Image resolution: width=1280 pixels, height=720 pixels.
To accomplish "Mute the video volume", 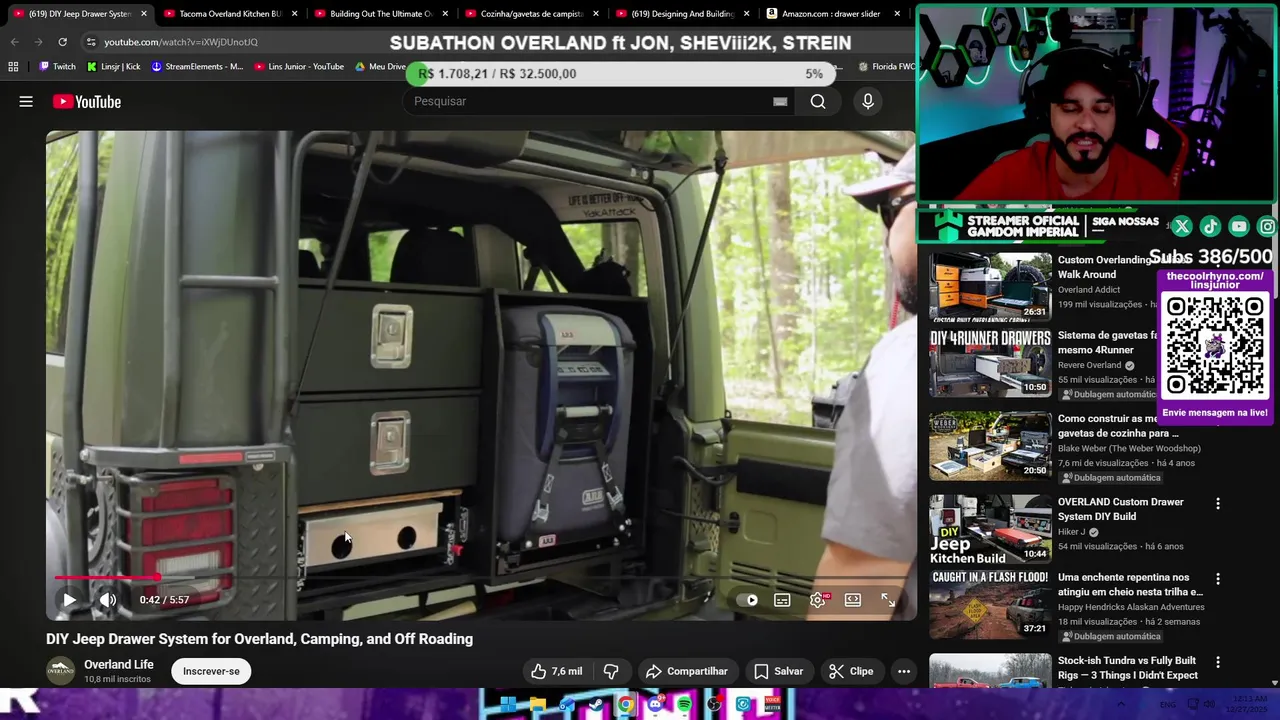I will 108,600.
